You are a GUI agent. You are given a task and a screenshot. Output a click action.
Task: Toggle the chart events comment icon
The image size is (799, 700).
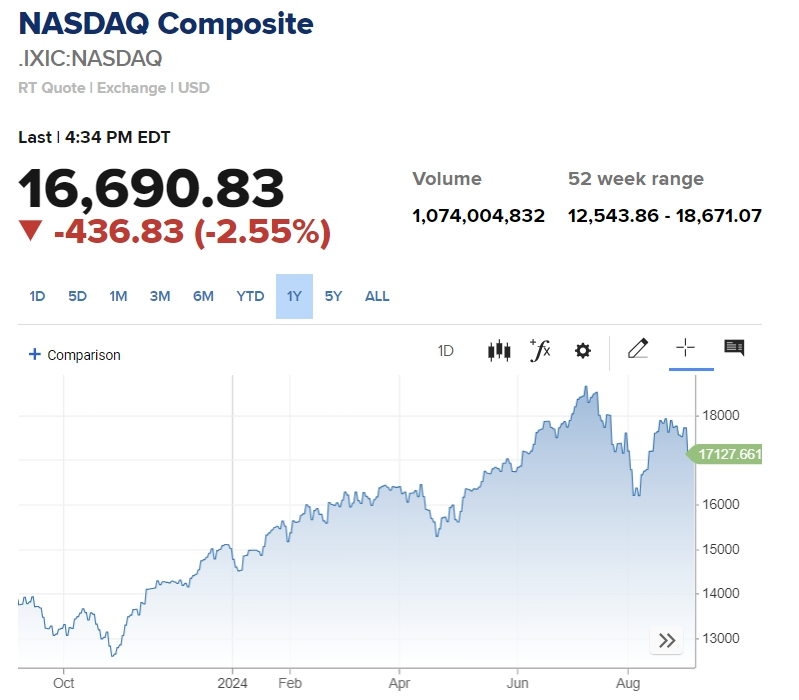point(734,348)
